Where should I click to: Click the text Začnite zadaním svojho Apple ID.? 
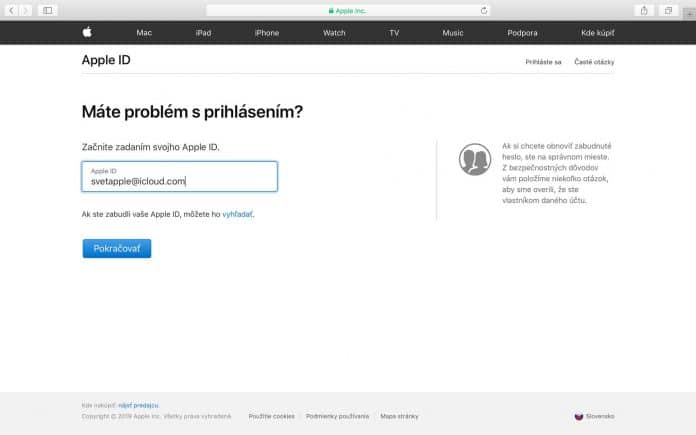pyautogui.click(x=150, y=147)
